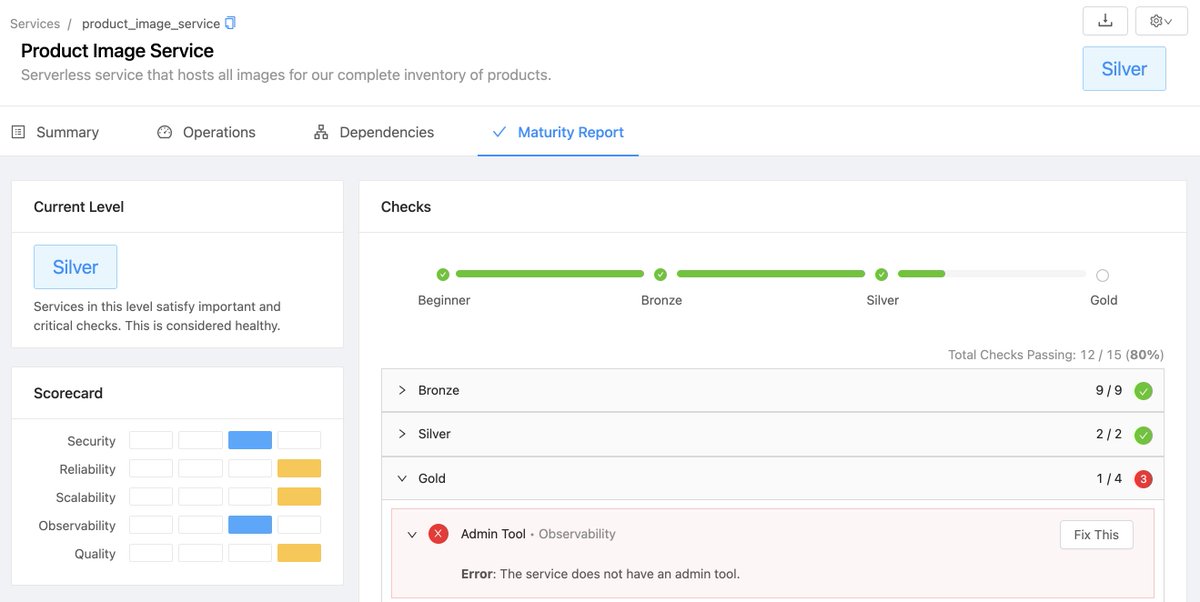Click the red X on the Admin Tool check
This screenshot has height=602, width=1200.
438,533
